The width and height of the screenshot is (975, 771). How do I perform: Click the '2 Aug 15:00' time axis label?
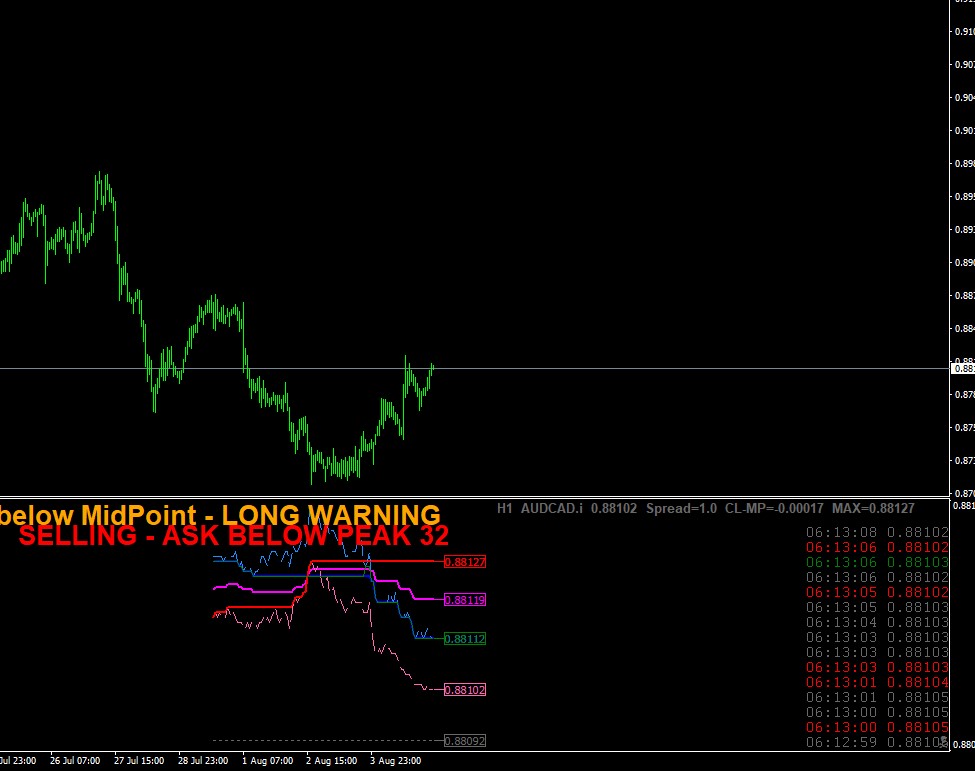(x=331, y=760)
